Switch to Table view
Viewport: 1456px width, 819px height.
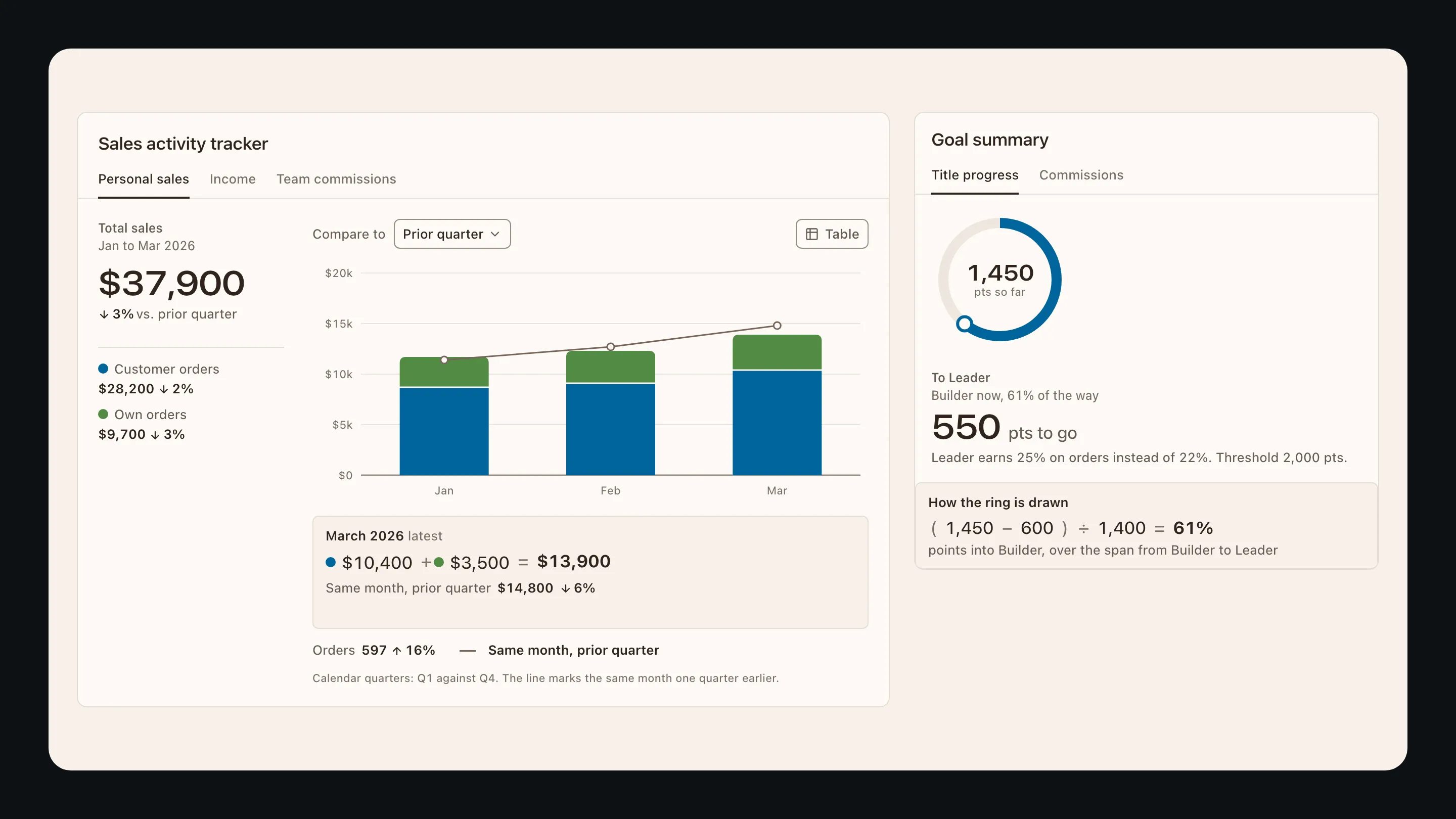click(x=832, y=234)
